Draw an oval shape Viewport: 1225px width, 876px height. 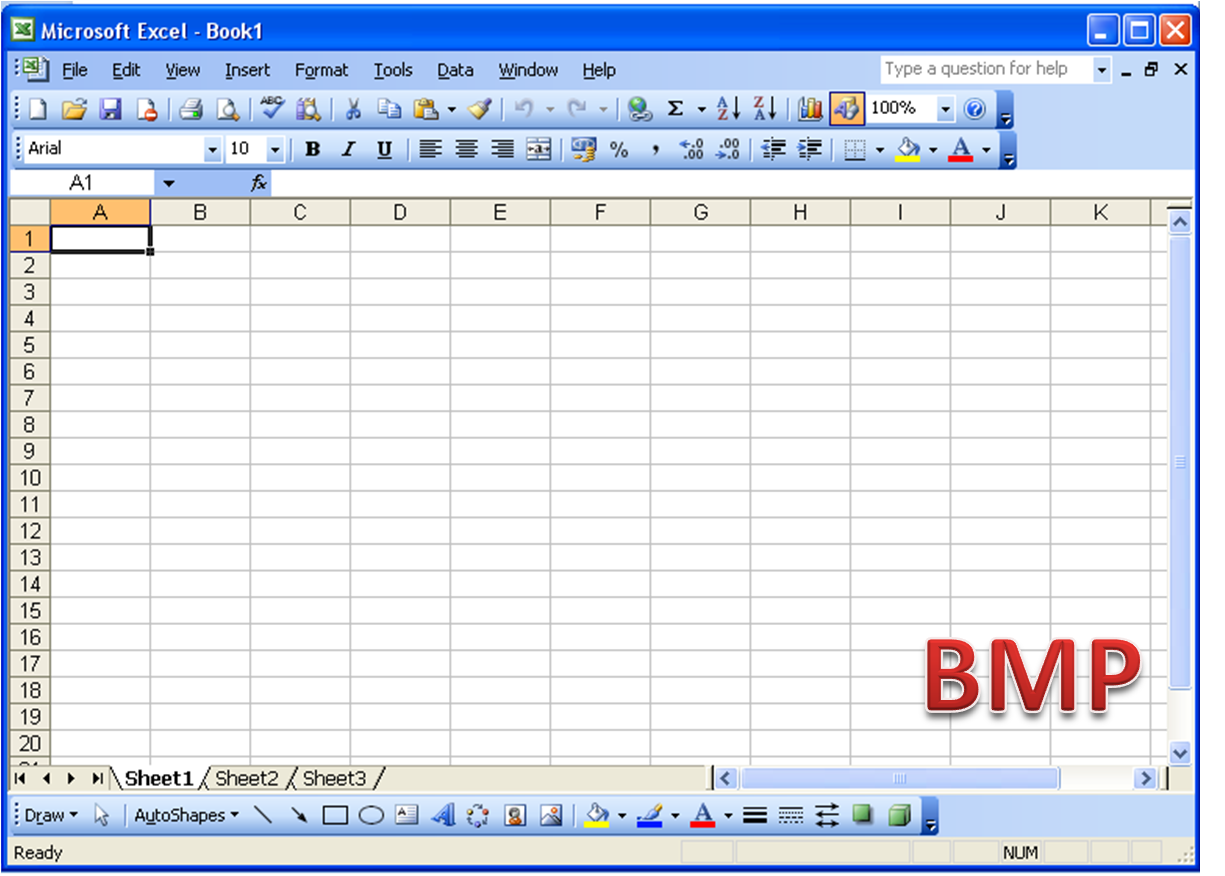tap(371, 816)
